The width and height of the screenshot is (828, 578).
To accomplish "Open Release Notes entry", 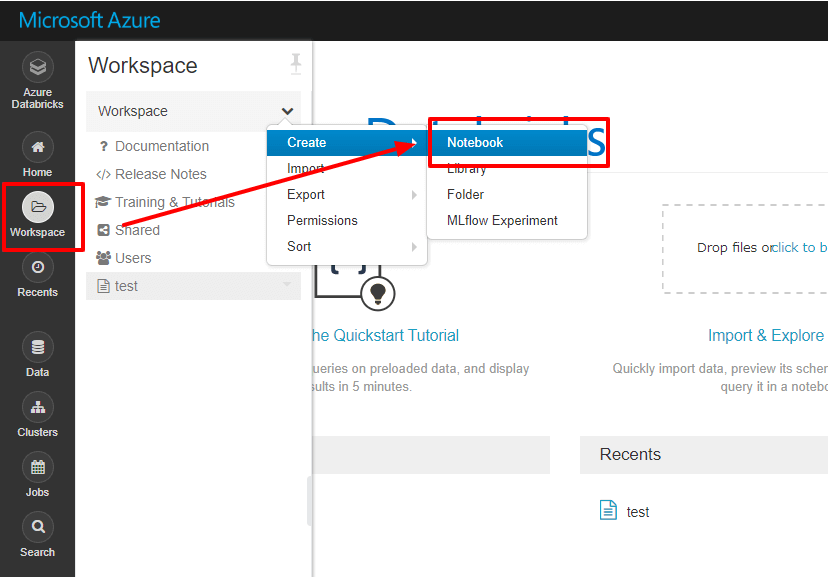I will 161,174.
